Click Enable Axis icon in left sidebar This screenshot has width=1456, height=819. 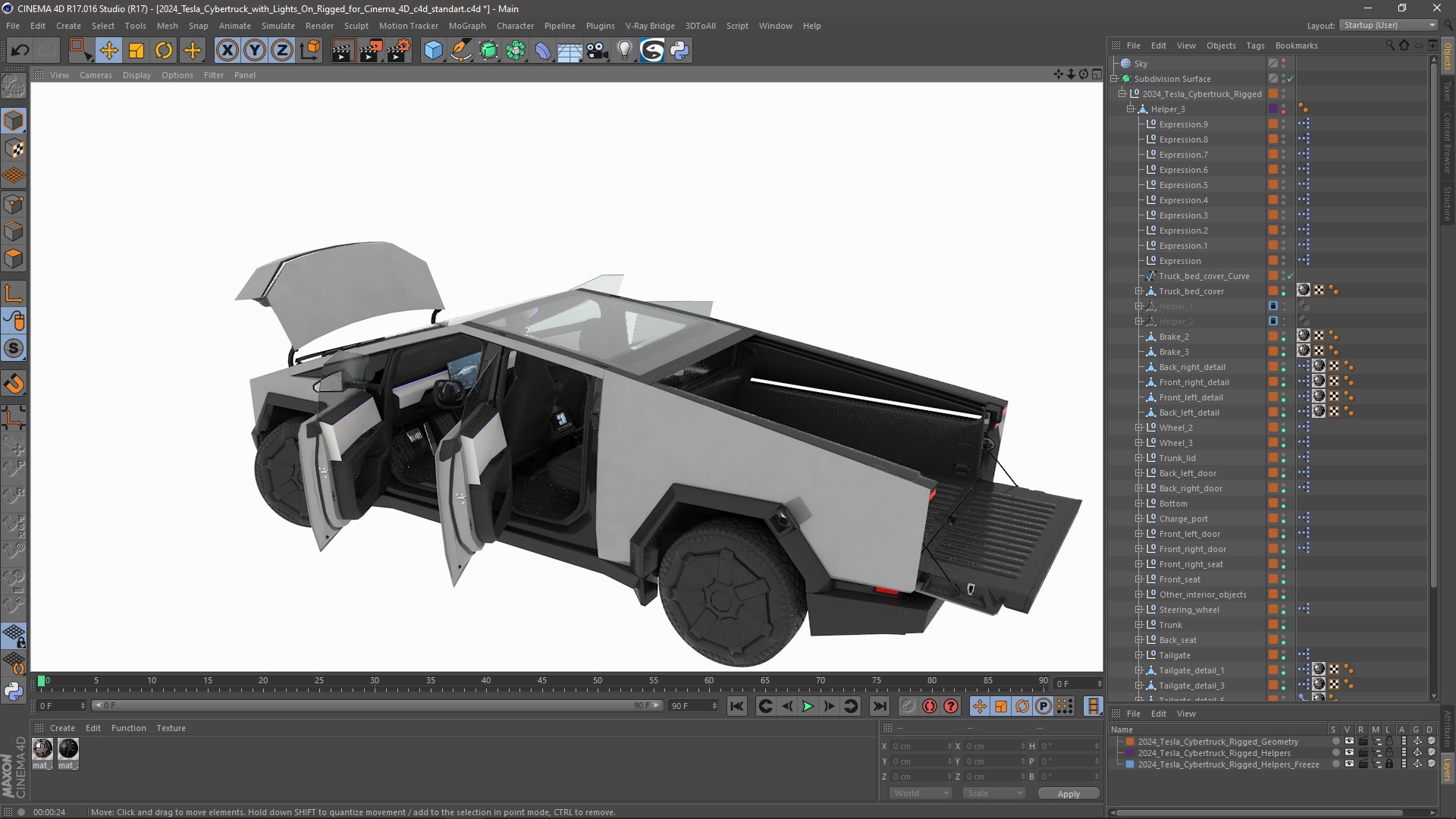14,294
